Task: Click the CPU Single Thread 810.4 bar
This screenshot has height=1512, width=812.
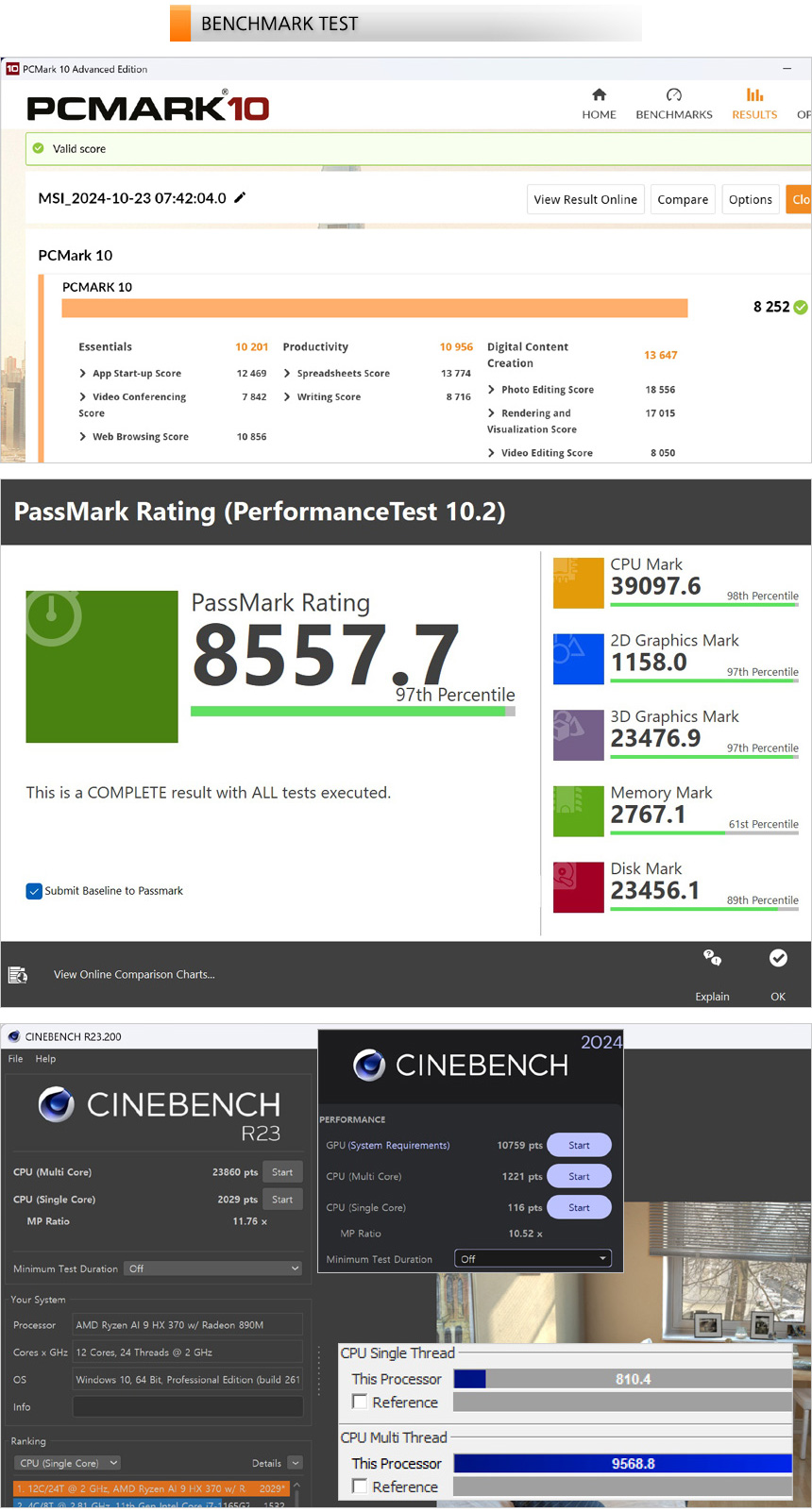Action: (622, 1379)
